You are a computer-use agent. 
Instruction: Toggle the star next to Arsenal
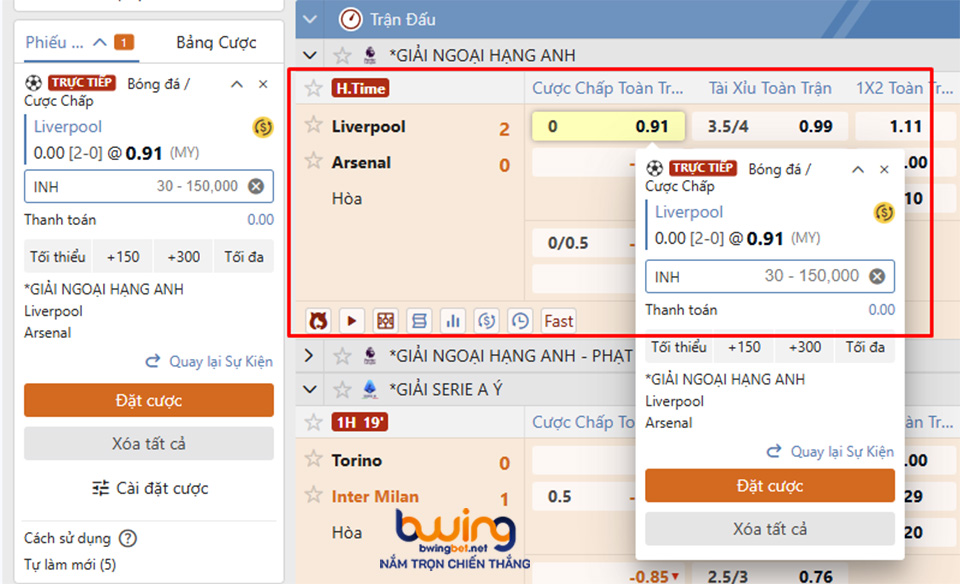314,161
